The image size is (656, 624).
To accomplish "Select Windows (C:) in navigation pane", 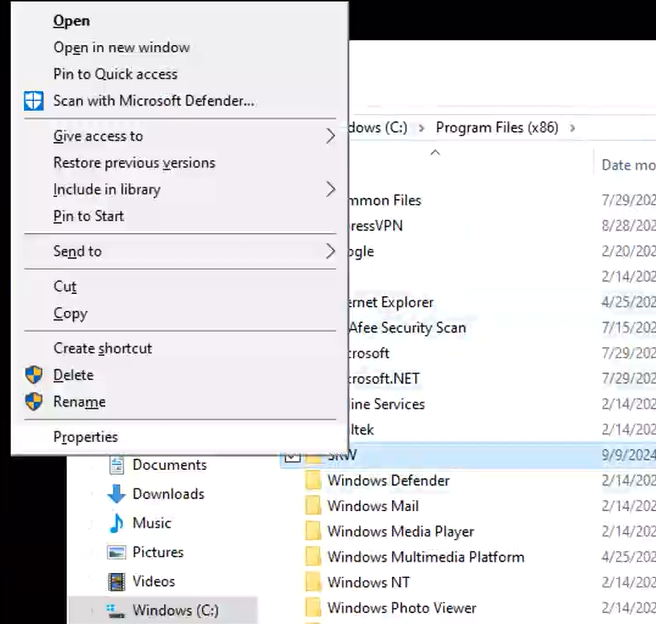I will [x=176, y=611].
